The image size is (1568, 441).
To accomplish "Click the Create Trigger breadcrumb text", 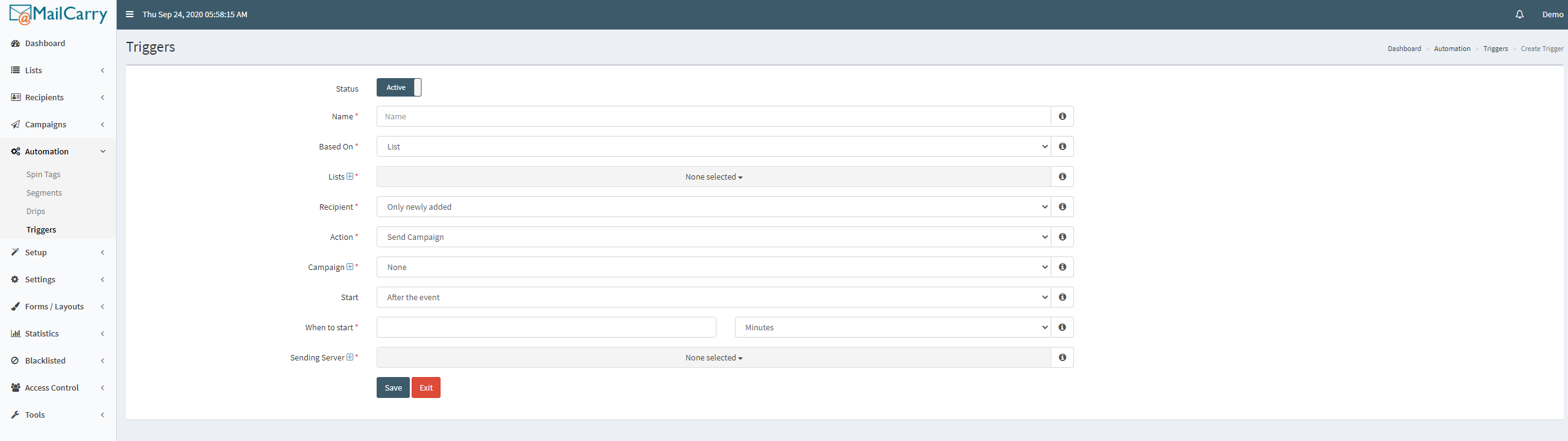I will [1542, 49].
